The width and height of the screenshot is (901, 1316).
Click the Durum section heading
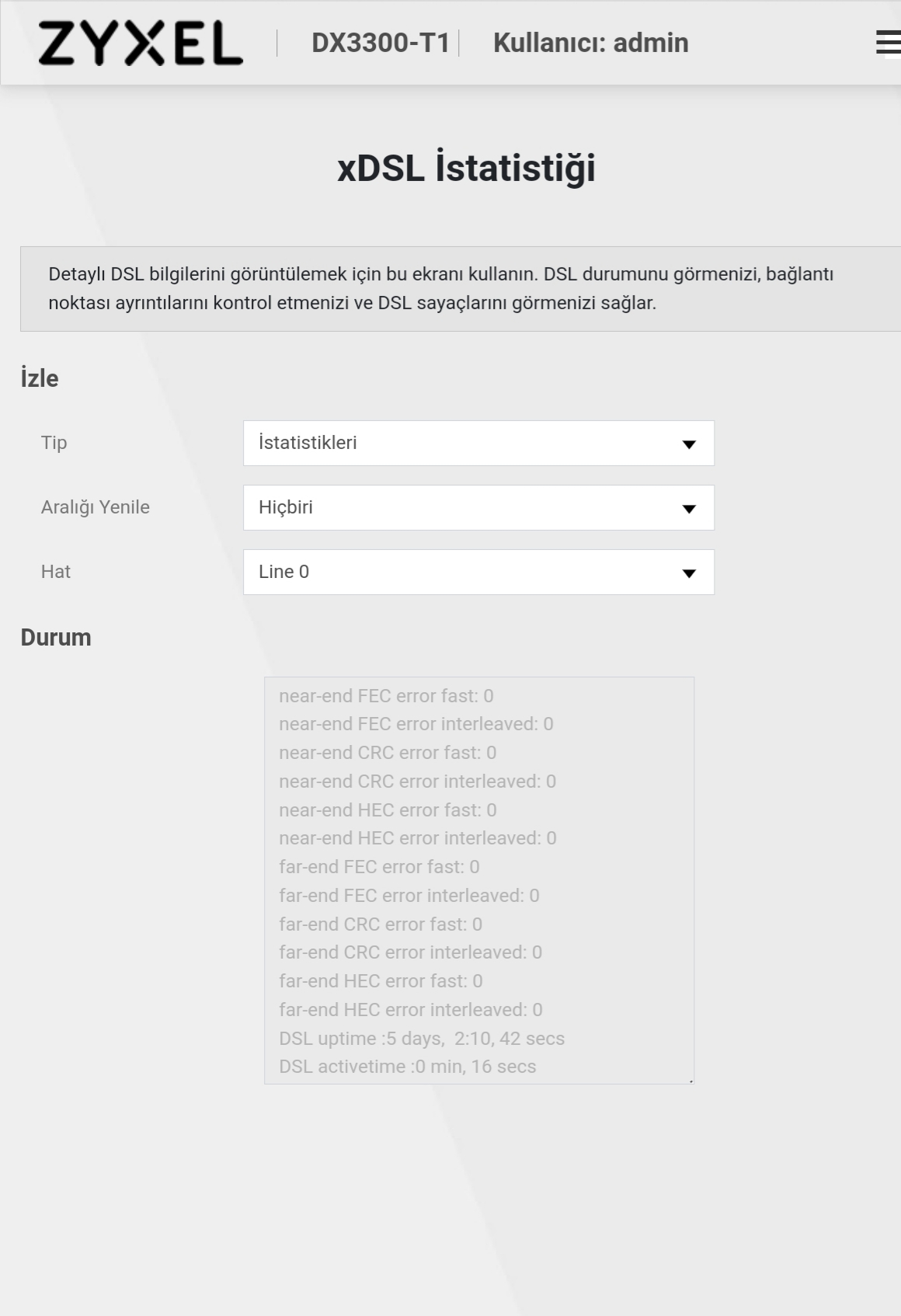pos(56,638)
